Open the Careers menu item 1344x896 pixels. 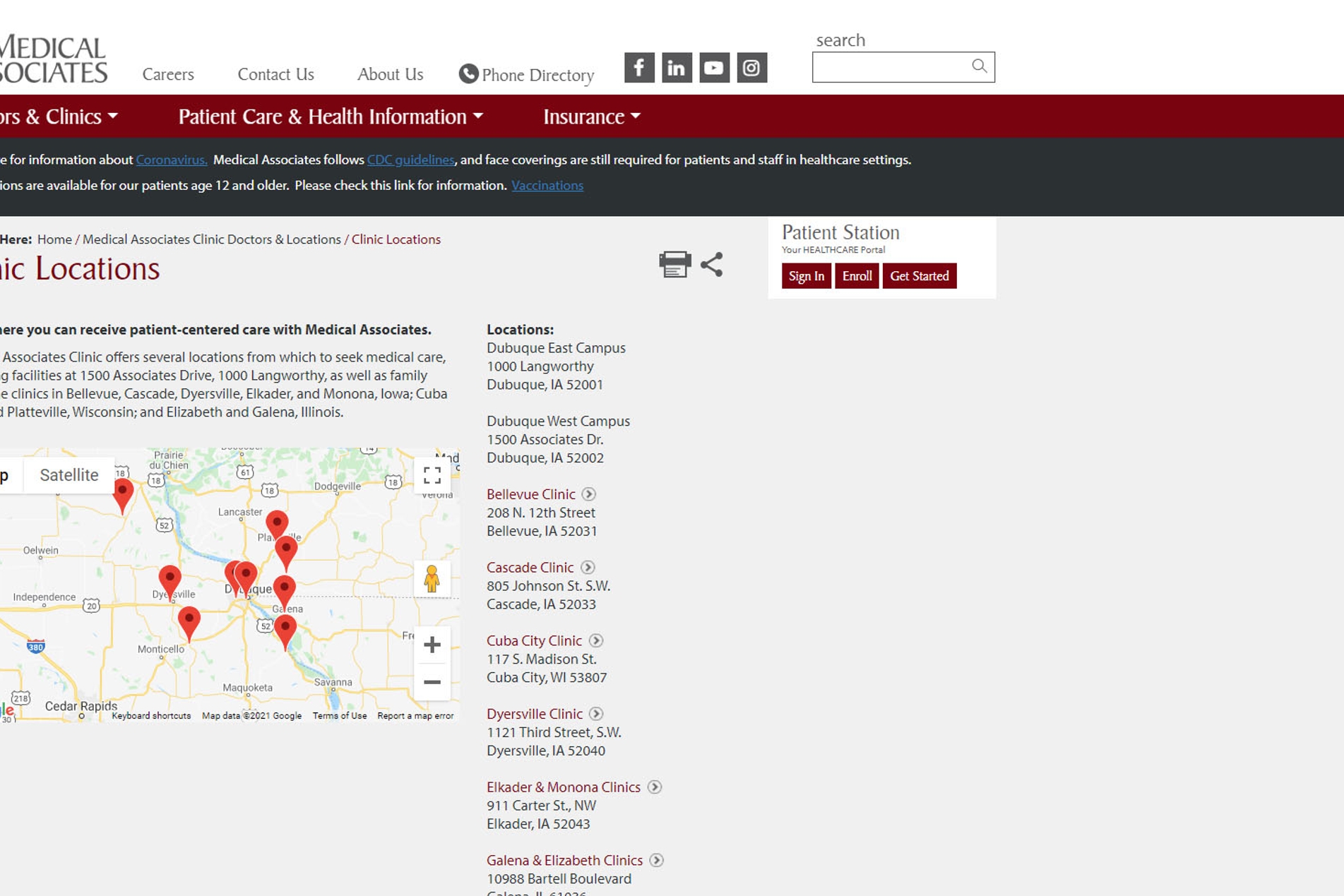pyautogui.click(x=168, y=74)
